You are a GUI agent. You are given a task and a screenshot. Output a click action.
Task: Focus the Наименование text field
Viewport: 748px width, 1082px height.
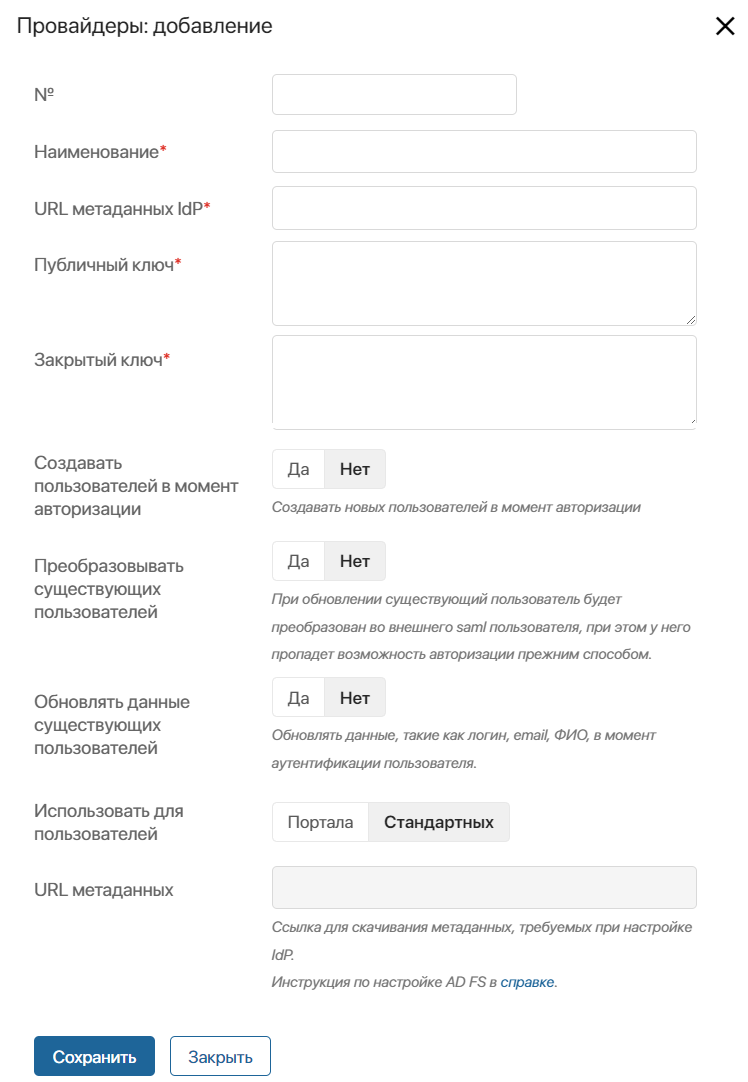pyautogui.click(x=484, y=151)
